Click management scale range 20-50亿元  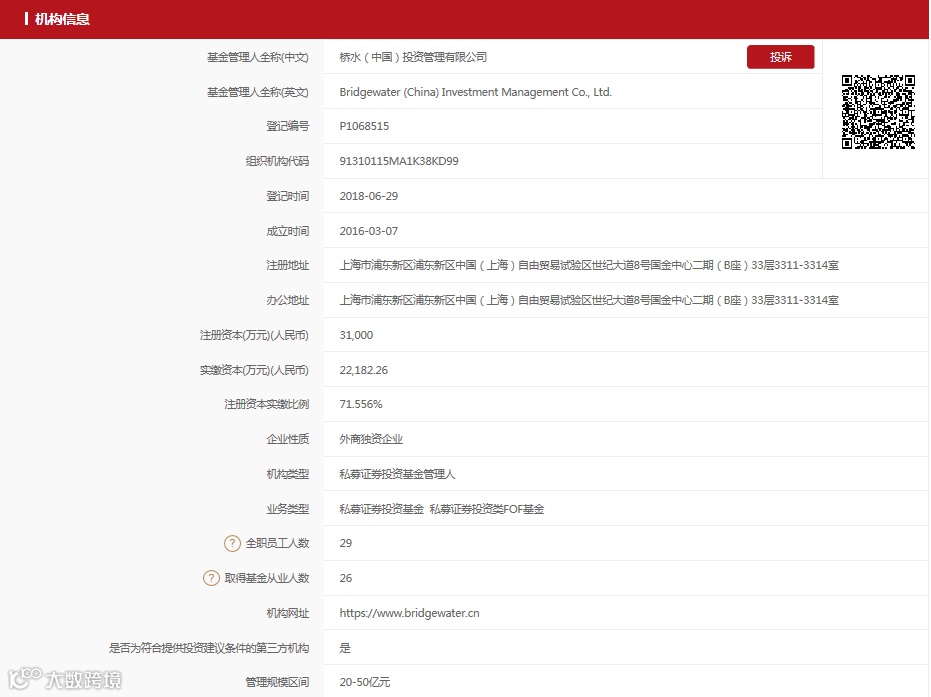coord(365,683)
